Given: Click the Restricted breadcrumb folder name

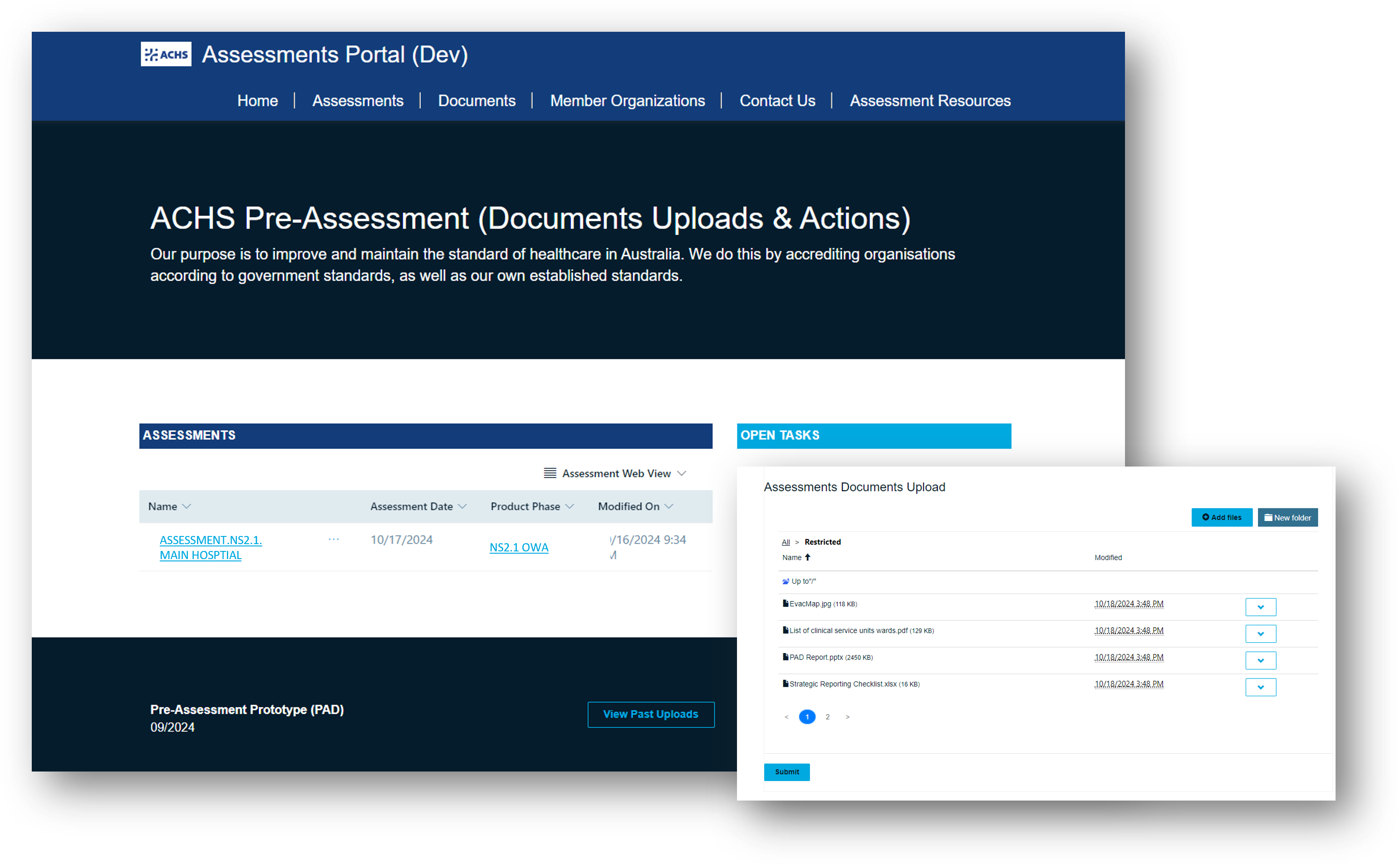Looking at the screenshot, I should pyautogui.click(x=822, y=542).
